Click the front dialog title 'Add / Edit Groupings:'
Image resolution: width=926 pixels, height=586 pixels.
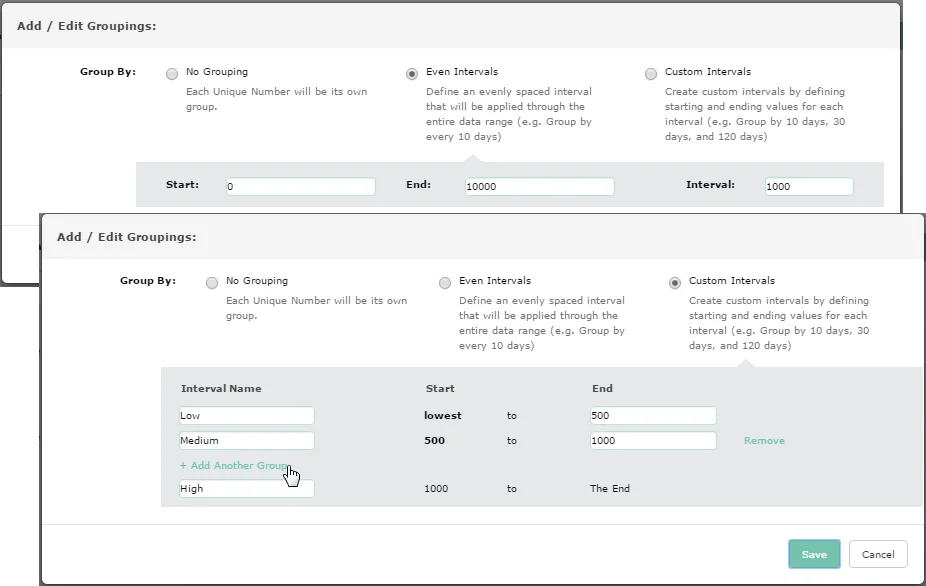point(127,237)
